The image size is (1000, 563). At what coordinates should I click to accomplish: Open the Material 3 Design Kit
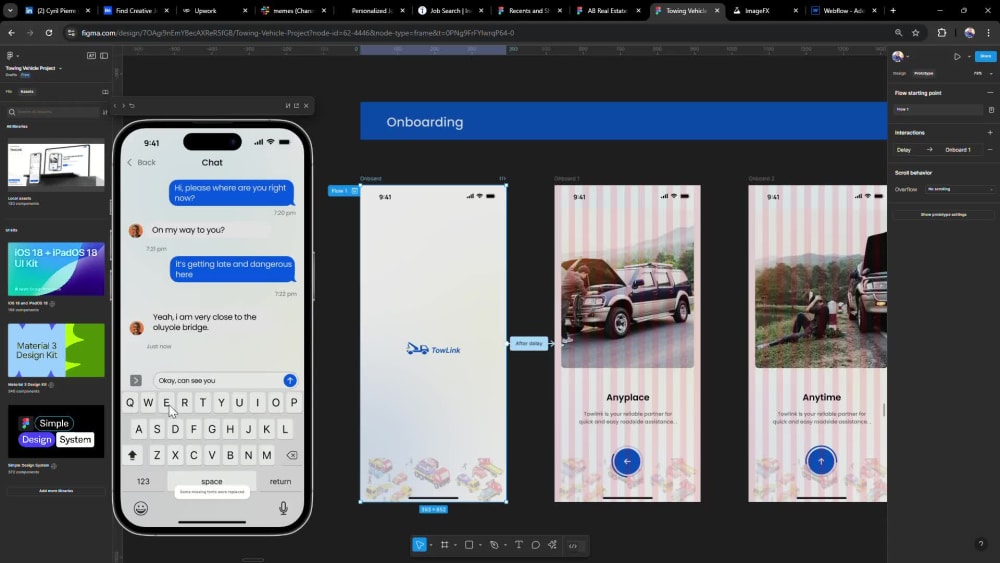[x=56, y=350]
